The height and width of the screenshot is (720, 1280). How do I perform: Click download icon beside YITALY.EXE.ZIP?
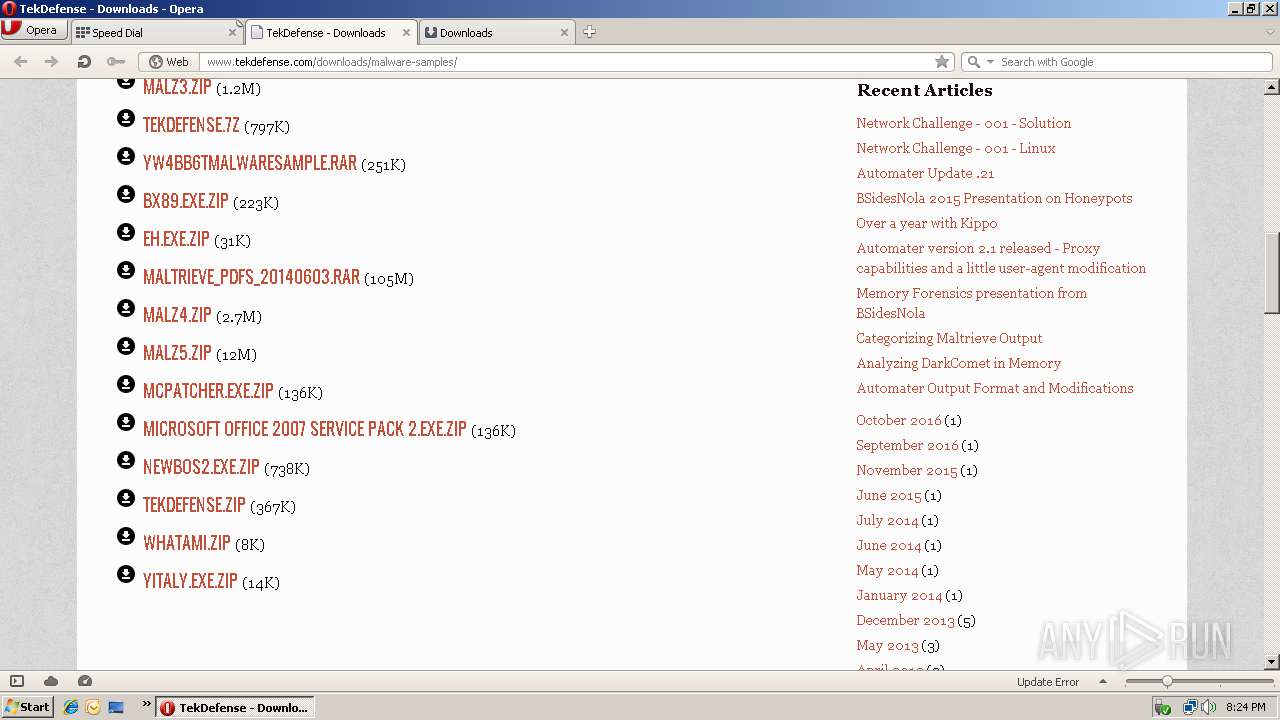126,574
